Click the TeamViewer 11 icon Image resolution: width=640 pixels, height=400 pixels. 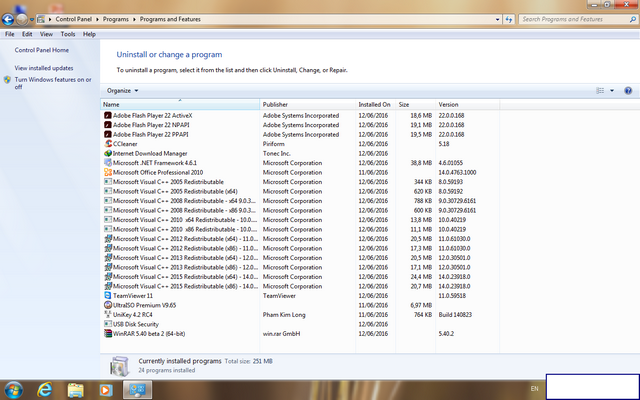click(x=108, y=296)
